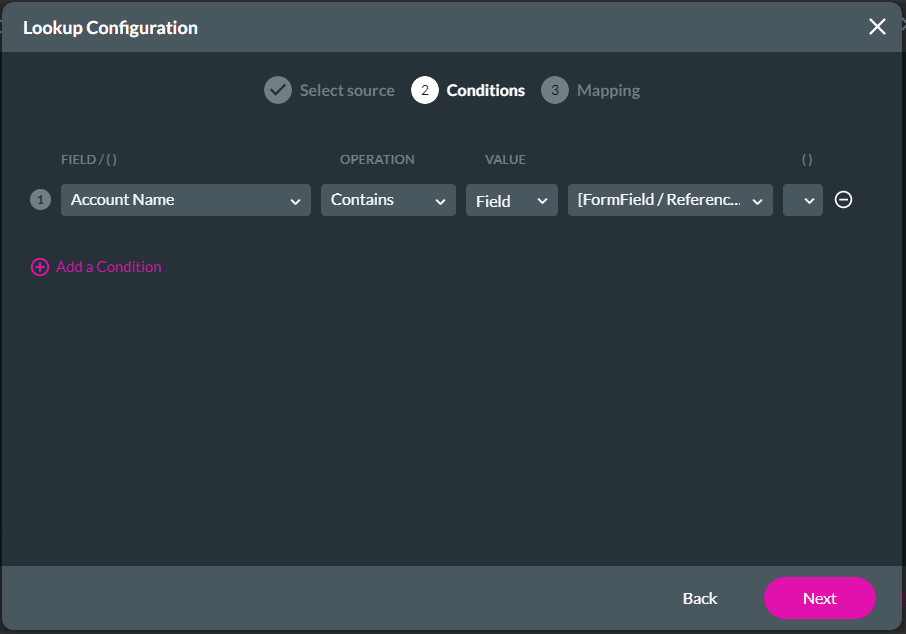Open the Field value type dropdown
The width and height of the screenshot is (906, 634).
tap(511, 199)
